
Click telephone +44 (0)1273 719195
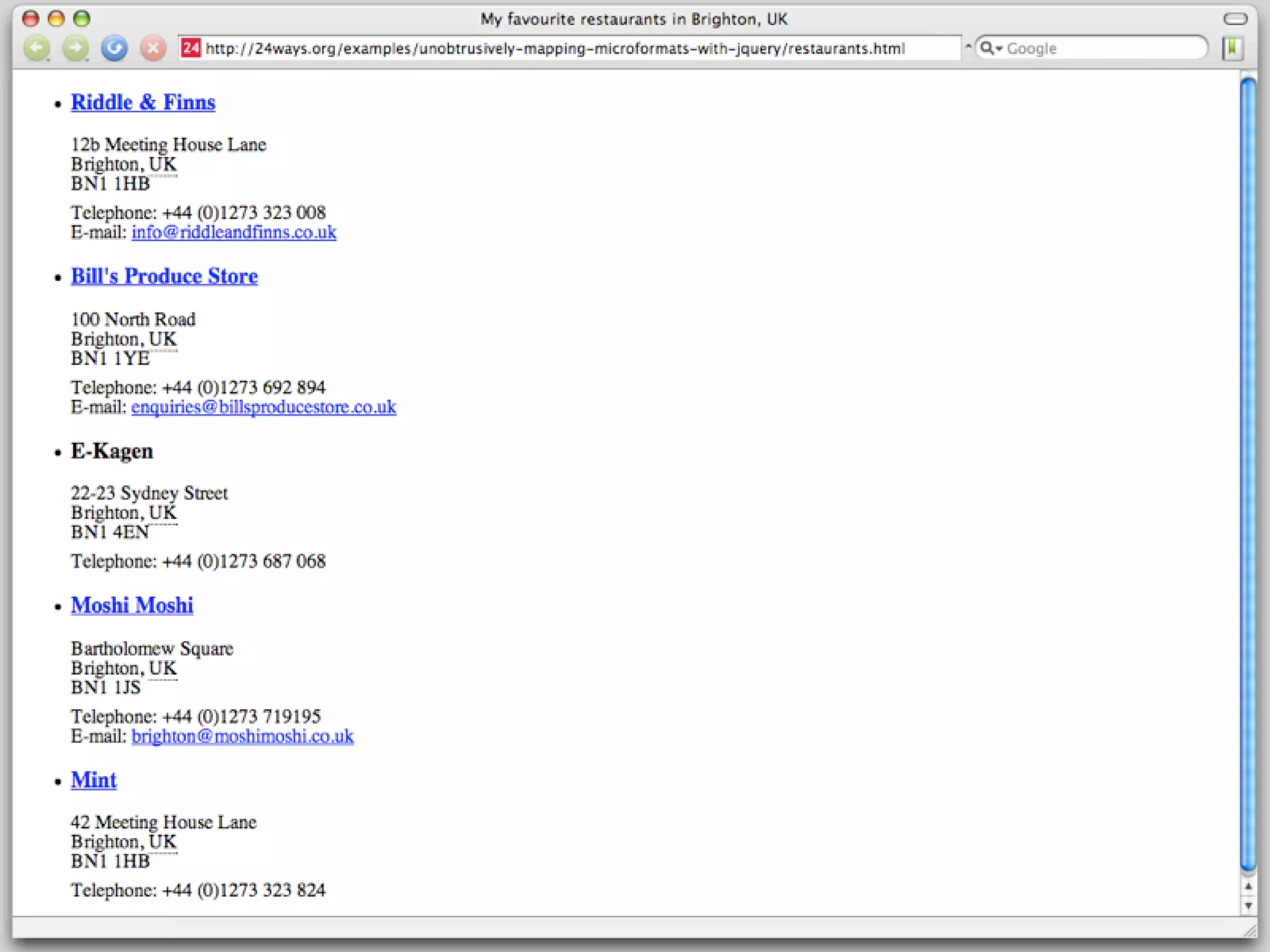(241, 717)
